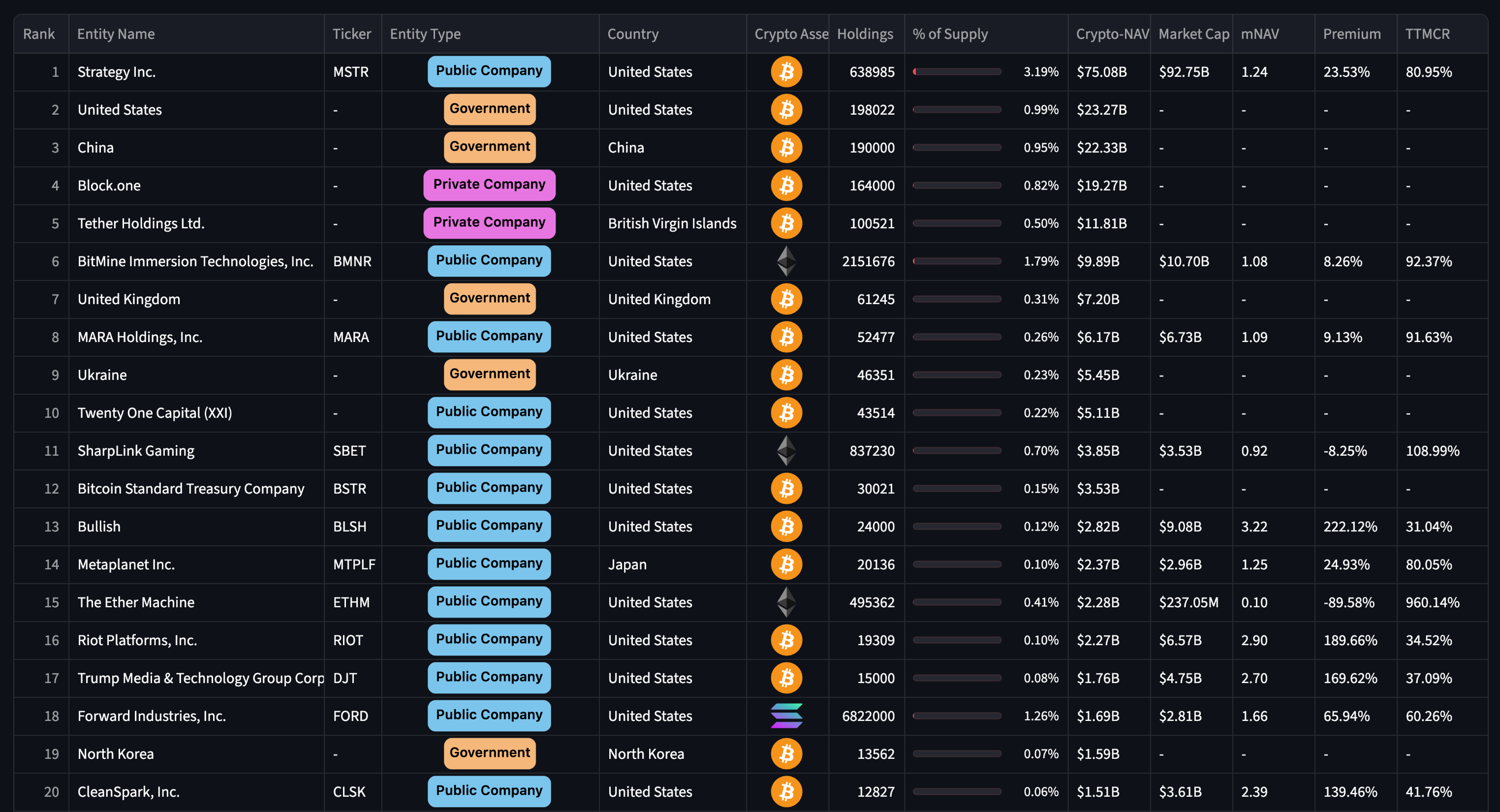1500x812 pixels.
Task: Click the Private Company badge for Block.one
Action: pyautogui.click(x=489, y=185)
